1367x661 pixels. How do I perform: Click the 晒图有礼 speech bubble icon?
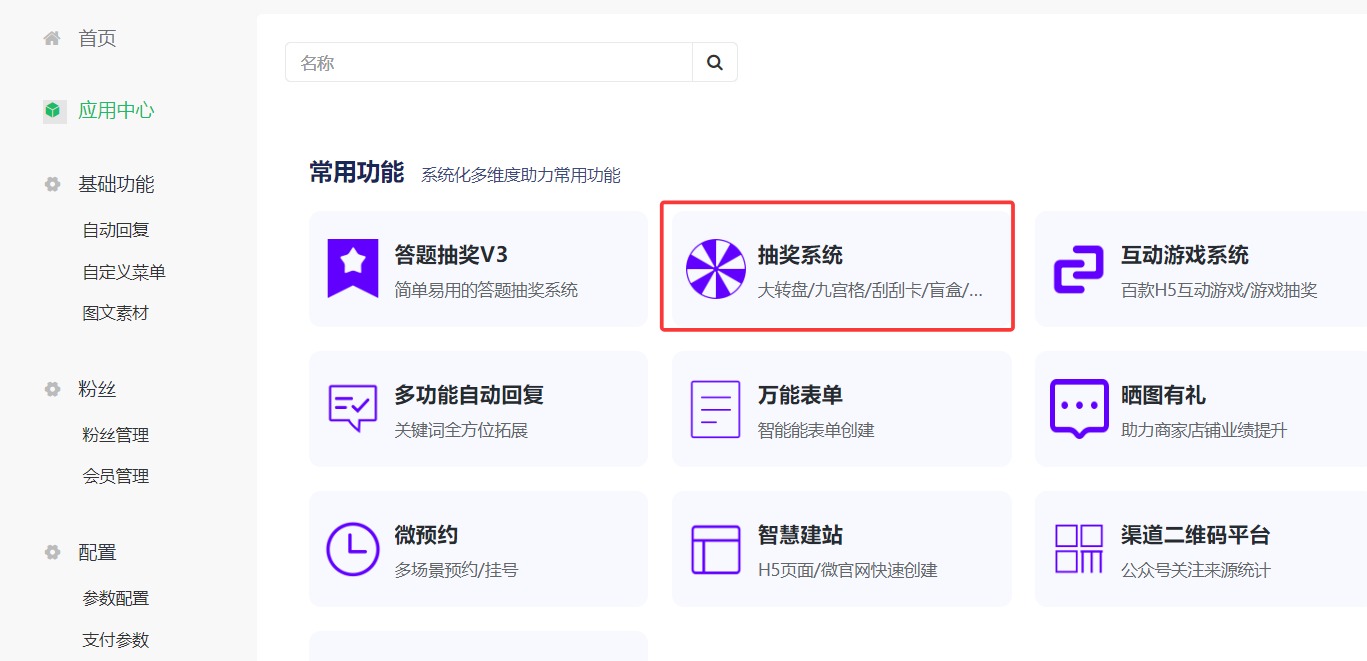click(1078, 408)
